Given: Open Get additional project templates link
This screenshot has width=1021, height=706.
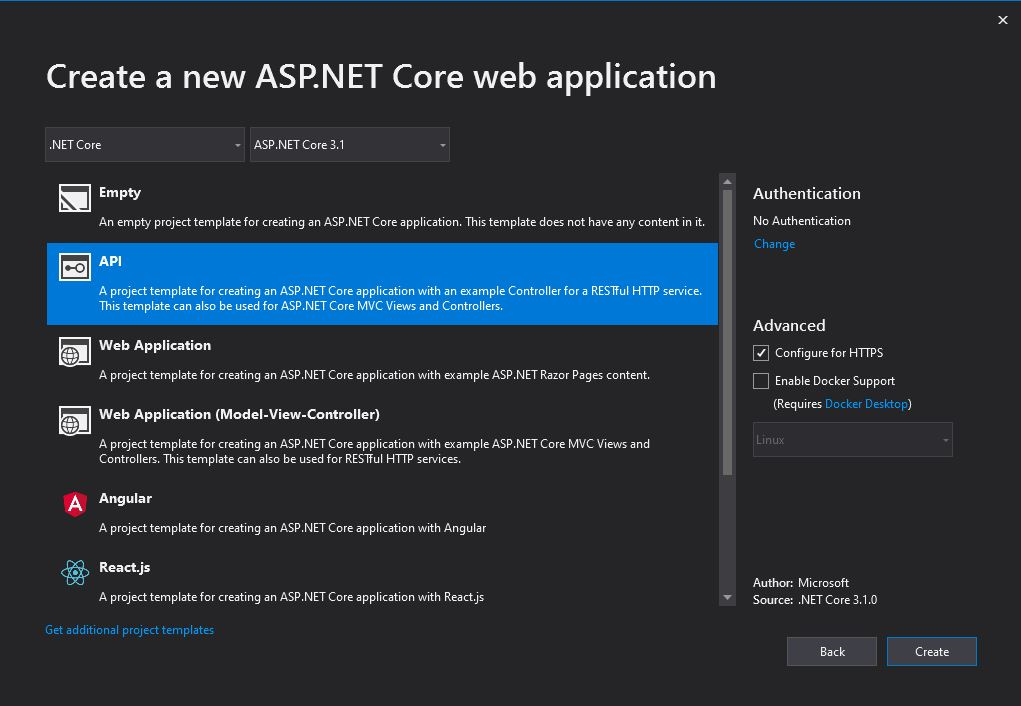Looking at the screenshot, I should click(x=130, y=630).
